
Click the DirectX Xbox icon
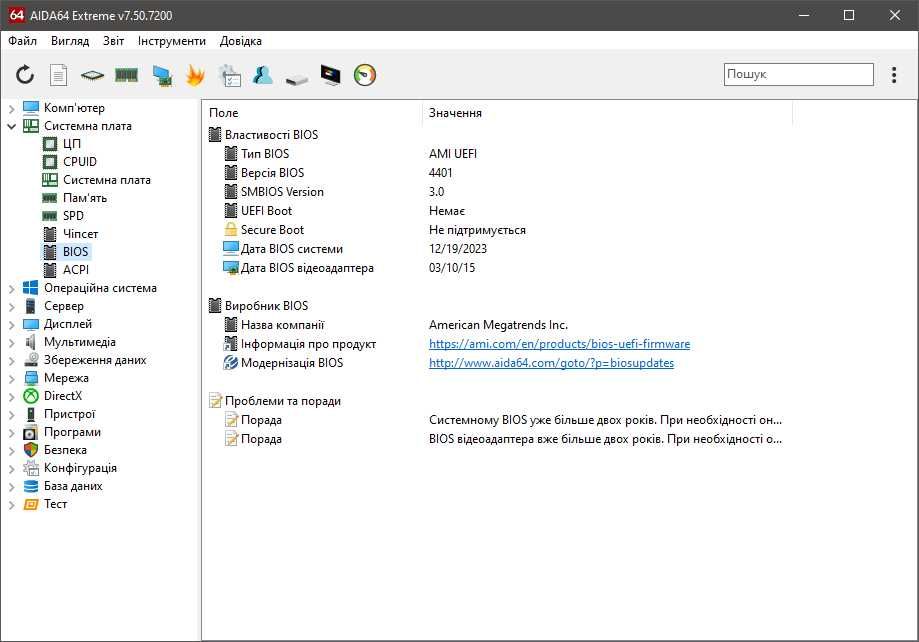tap(30, 396)
